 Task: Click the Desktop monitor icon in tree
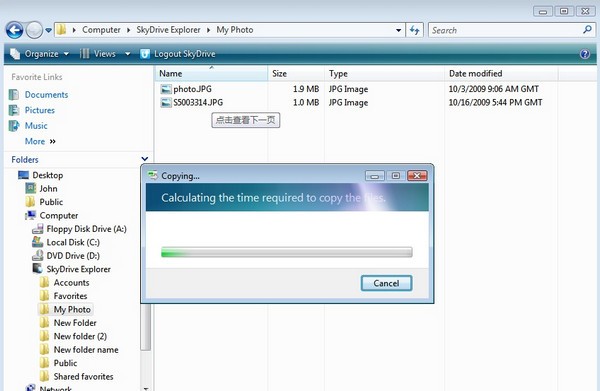(23, 175)
